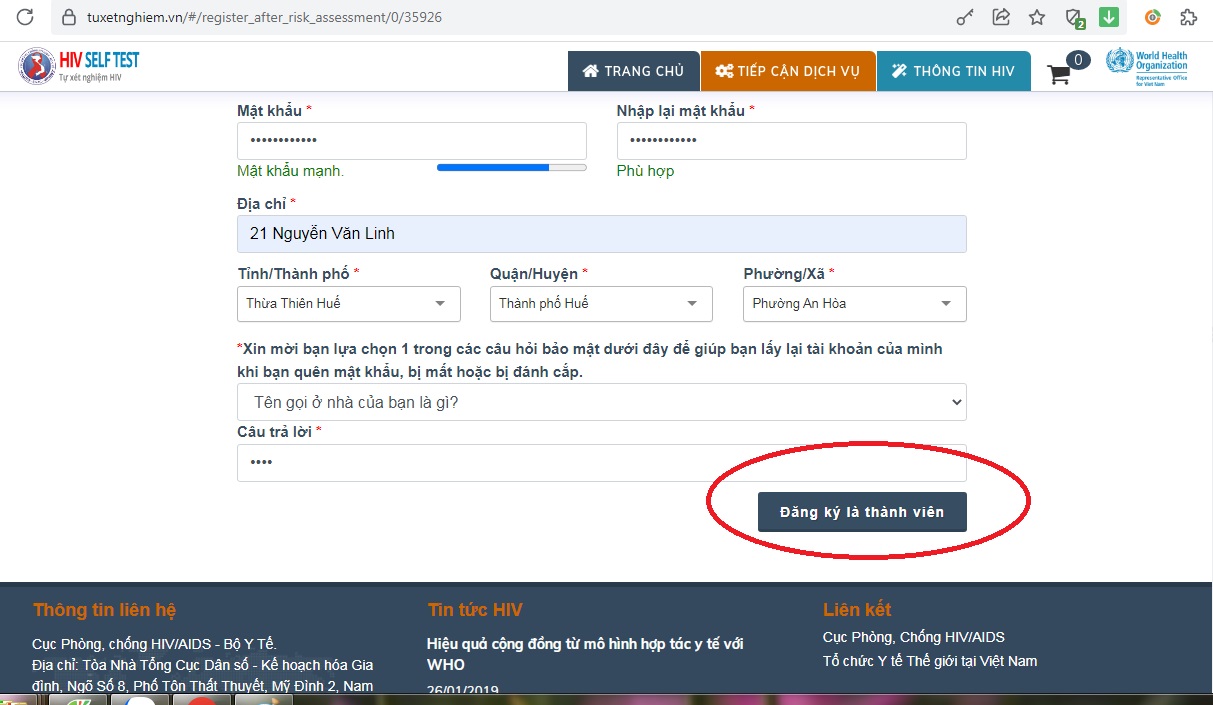
Task: Open the shopping cart icon
Action: tap(1059, 73)
